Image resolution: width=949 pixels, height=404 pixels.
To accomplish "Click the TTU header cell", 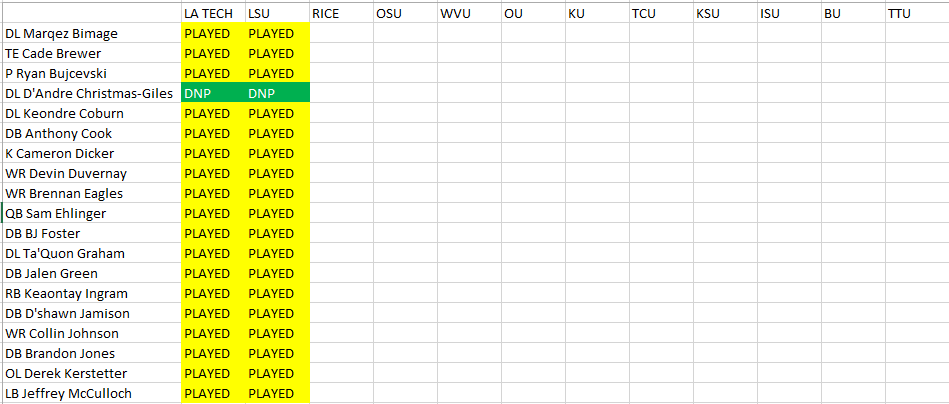I will [917, 13].
